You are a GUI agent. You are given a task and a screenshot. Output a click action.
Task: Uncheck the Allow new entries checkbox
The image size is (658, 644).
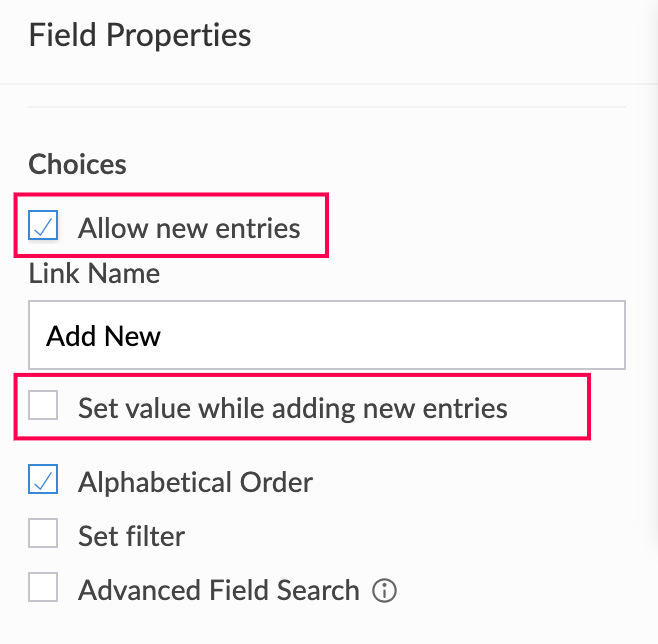pos(43,227)
